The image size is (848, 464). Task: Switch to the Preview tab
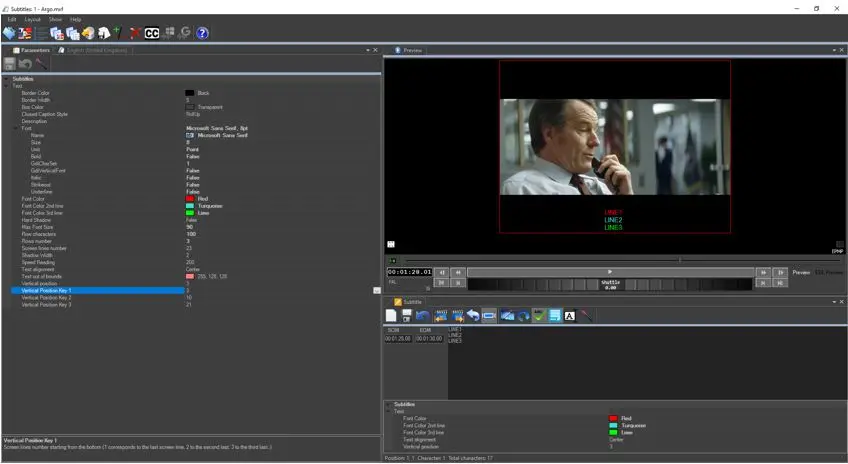click(409, 50)
